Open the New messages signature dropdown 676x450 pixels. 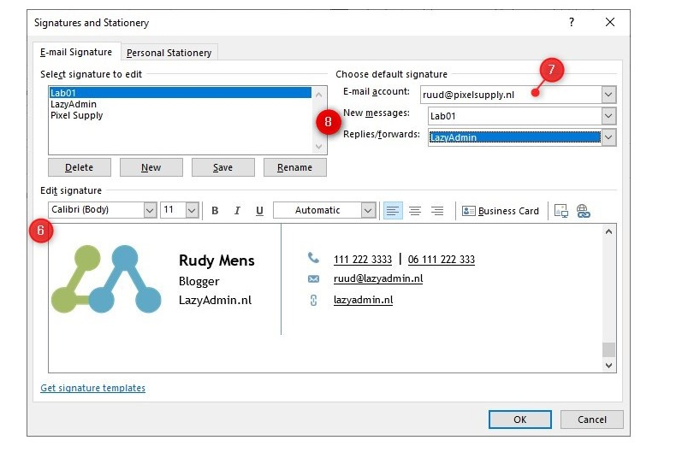point(608,116)
